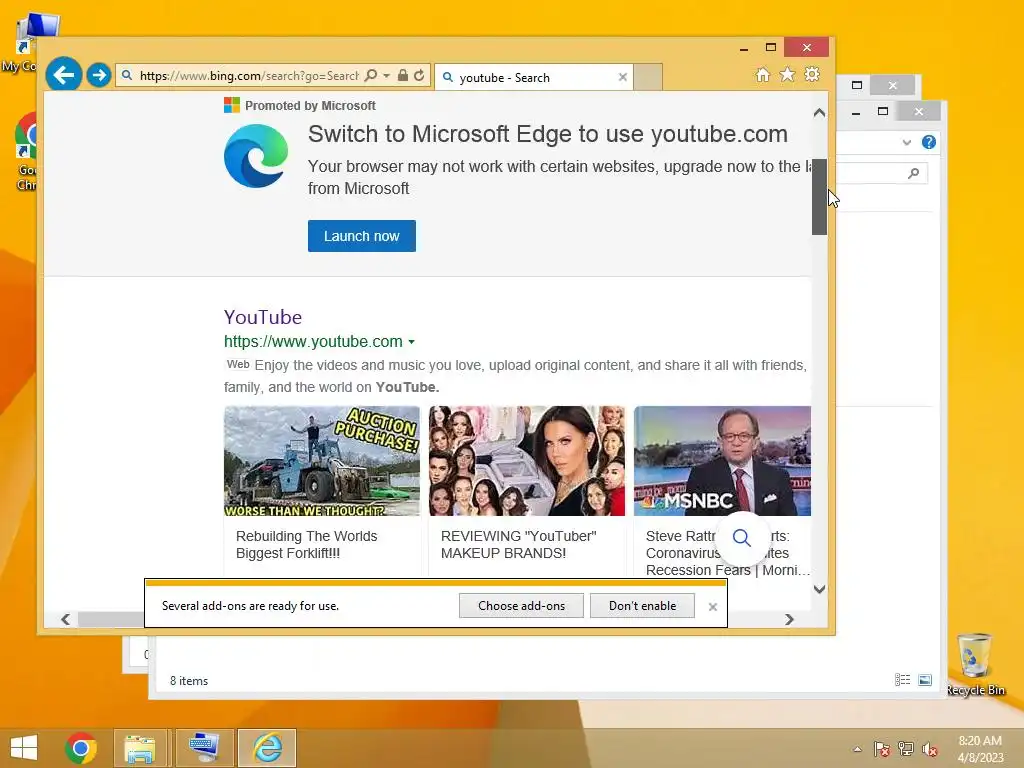Expand the ribbon chevron in File Explorer
This screenshot has height=768, width=1024.
click(906, 142)
